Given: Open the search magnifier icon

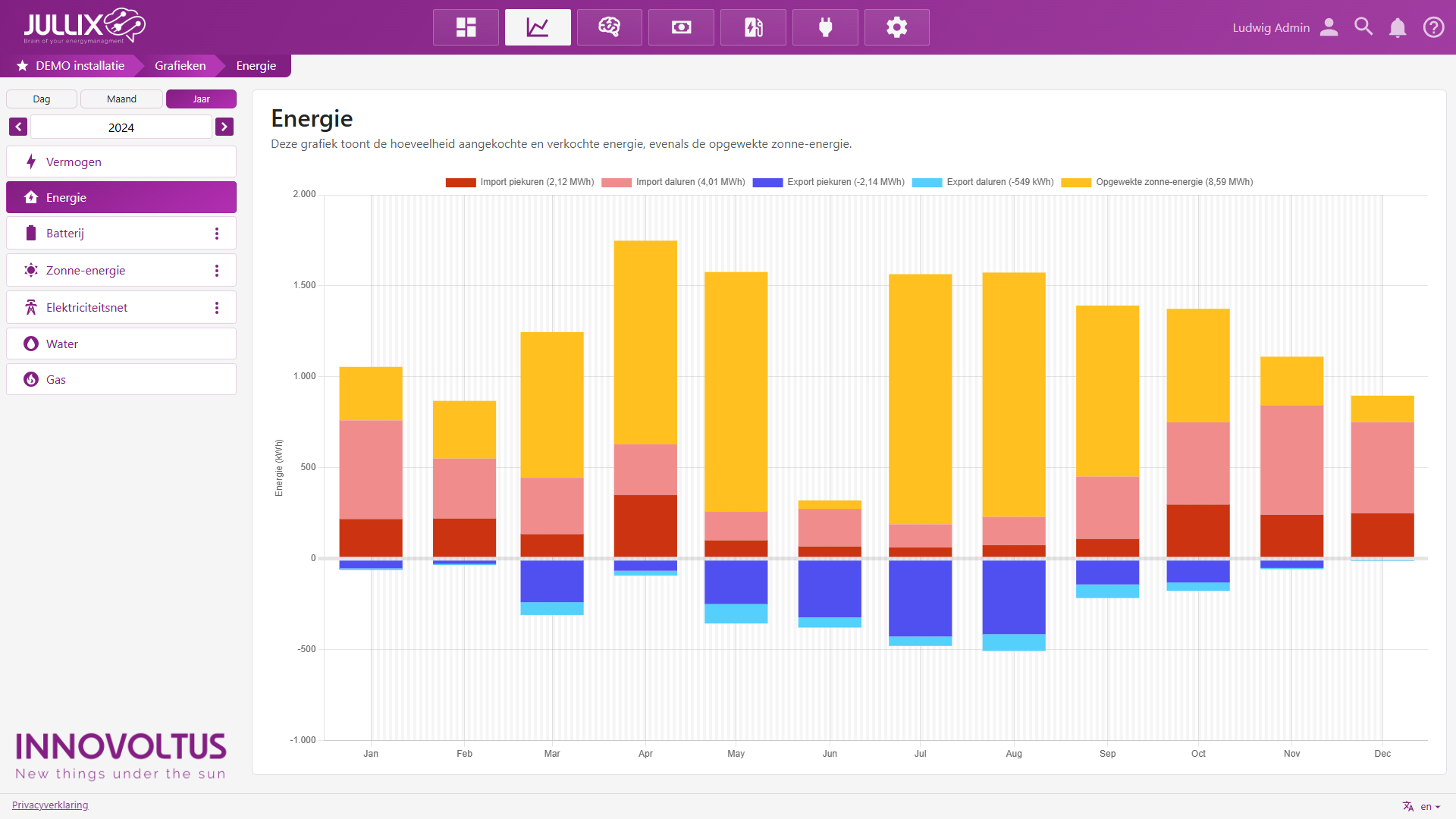Looking at the screenshot, I should pyautogui.click(x=1363, y=27).
